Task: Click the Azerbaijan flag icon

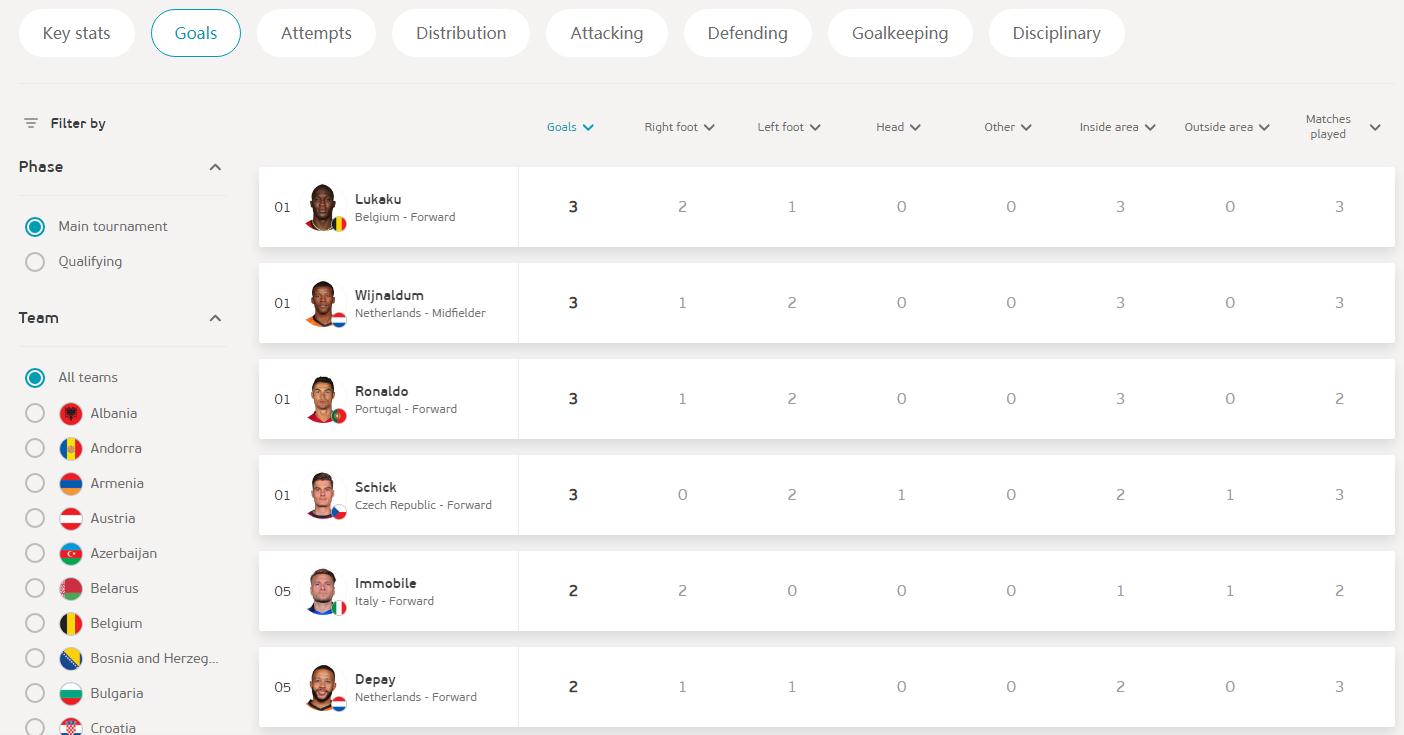Action: 71,553
